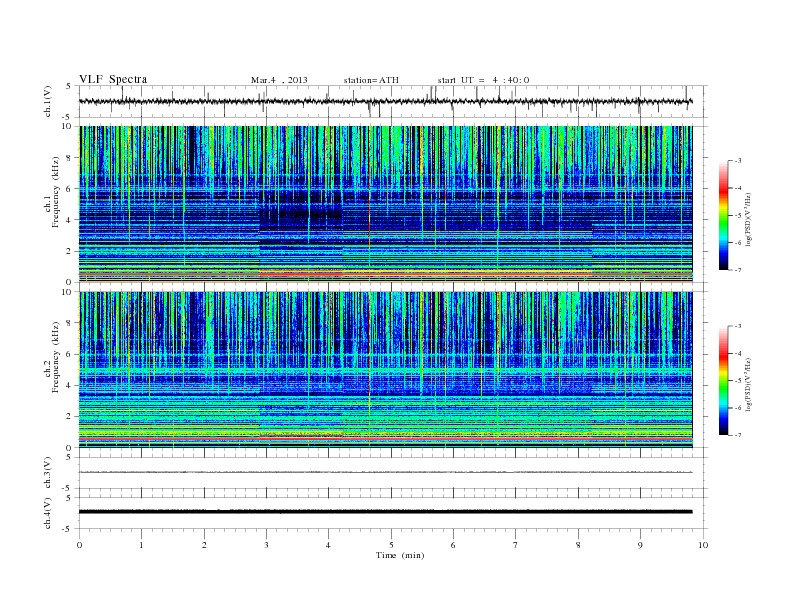Click inside the ch.2 spectrogram panel
This screenshot has height=612, width=792.
pos(385,369)
